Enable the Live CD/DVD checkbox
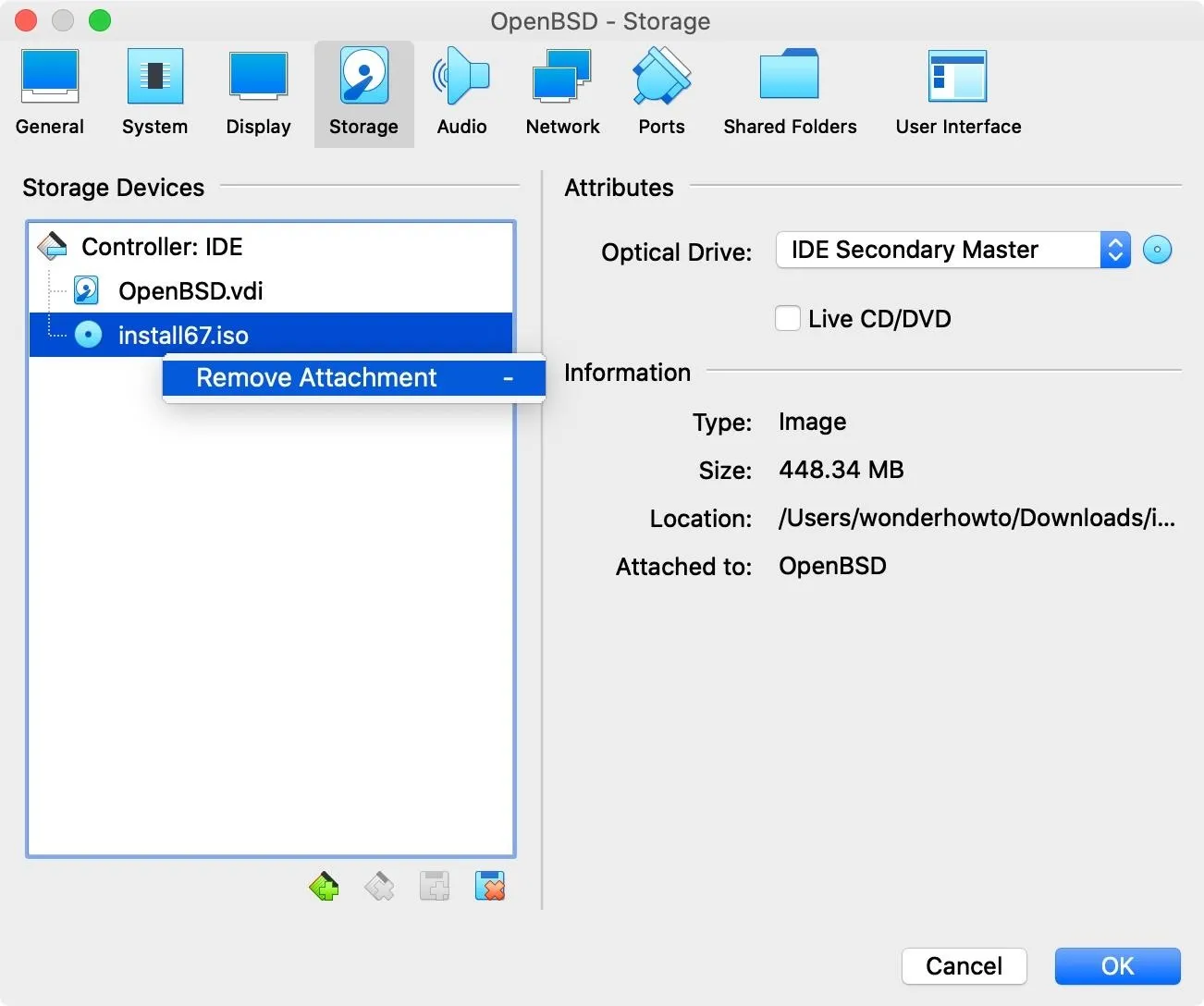Screen dimensions: 1204x1006 tap(788, 319)
